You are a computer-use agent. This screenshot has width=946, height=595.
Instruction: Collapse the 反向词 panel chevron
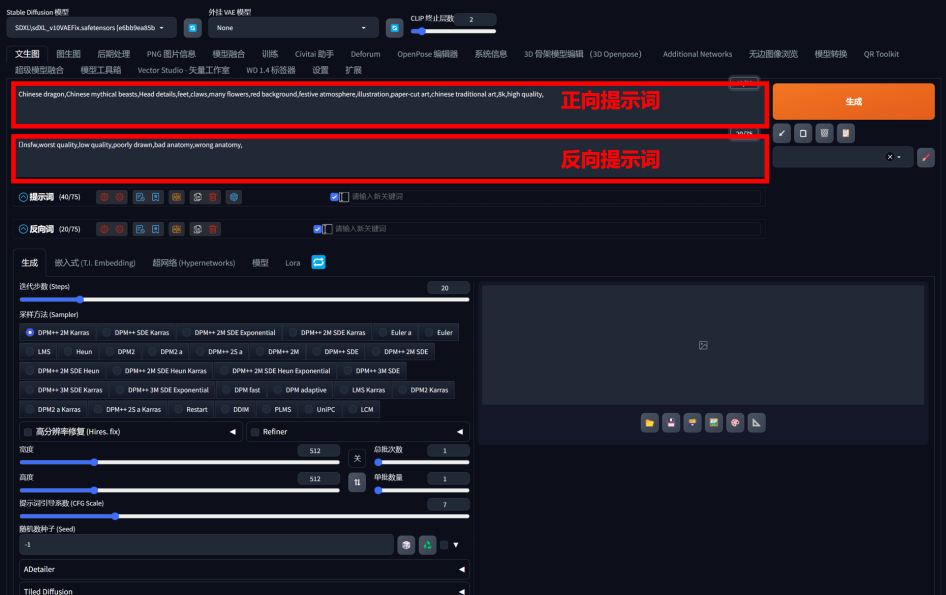[x=23, y=229]
